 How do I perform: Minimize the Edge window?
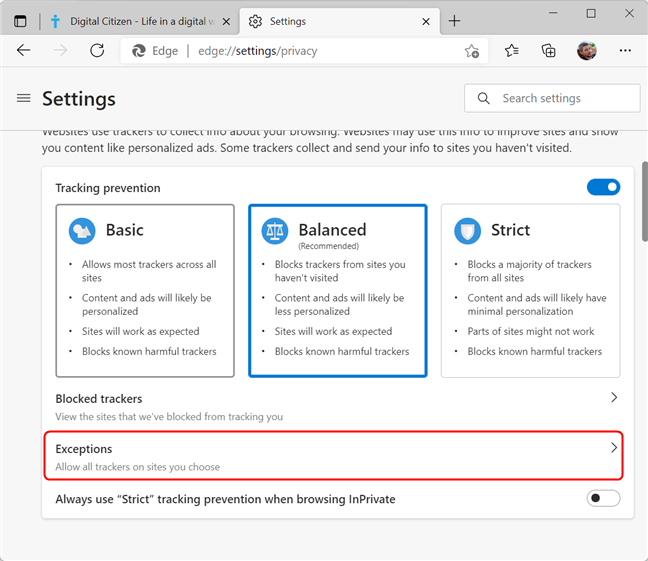553,13
